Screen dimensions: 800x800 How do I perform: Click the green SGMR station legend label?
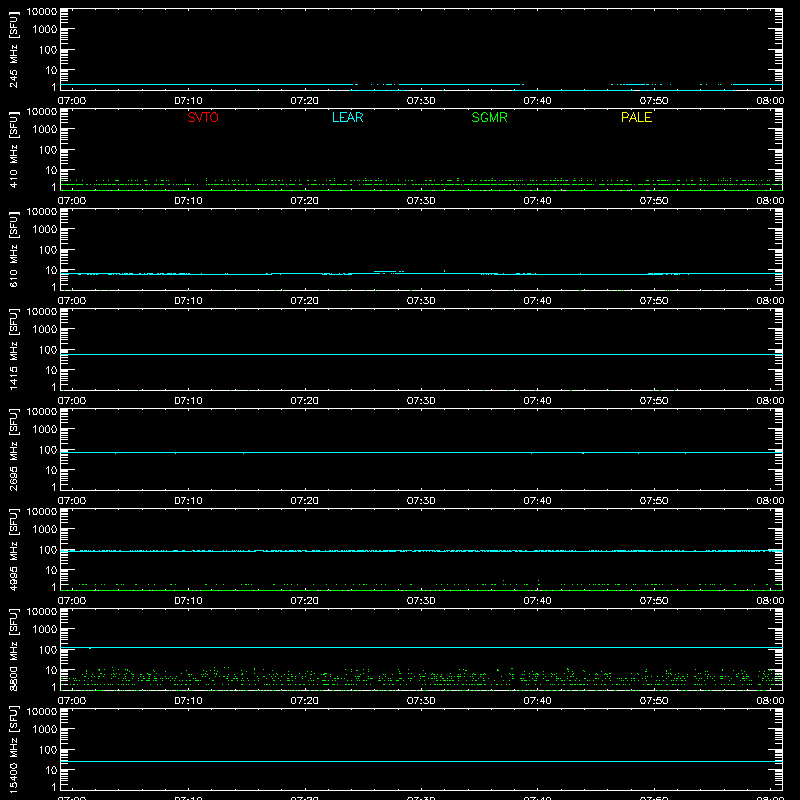[489, 117]
